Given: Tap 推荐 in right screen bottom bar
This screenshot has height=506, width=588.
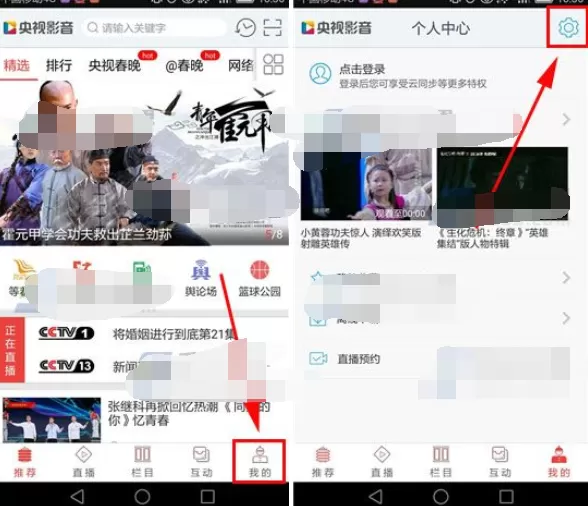Looking at the screenshot, I should click(x=323, y=462).
